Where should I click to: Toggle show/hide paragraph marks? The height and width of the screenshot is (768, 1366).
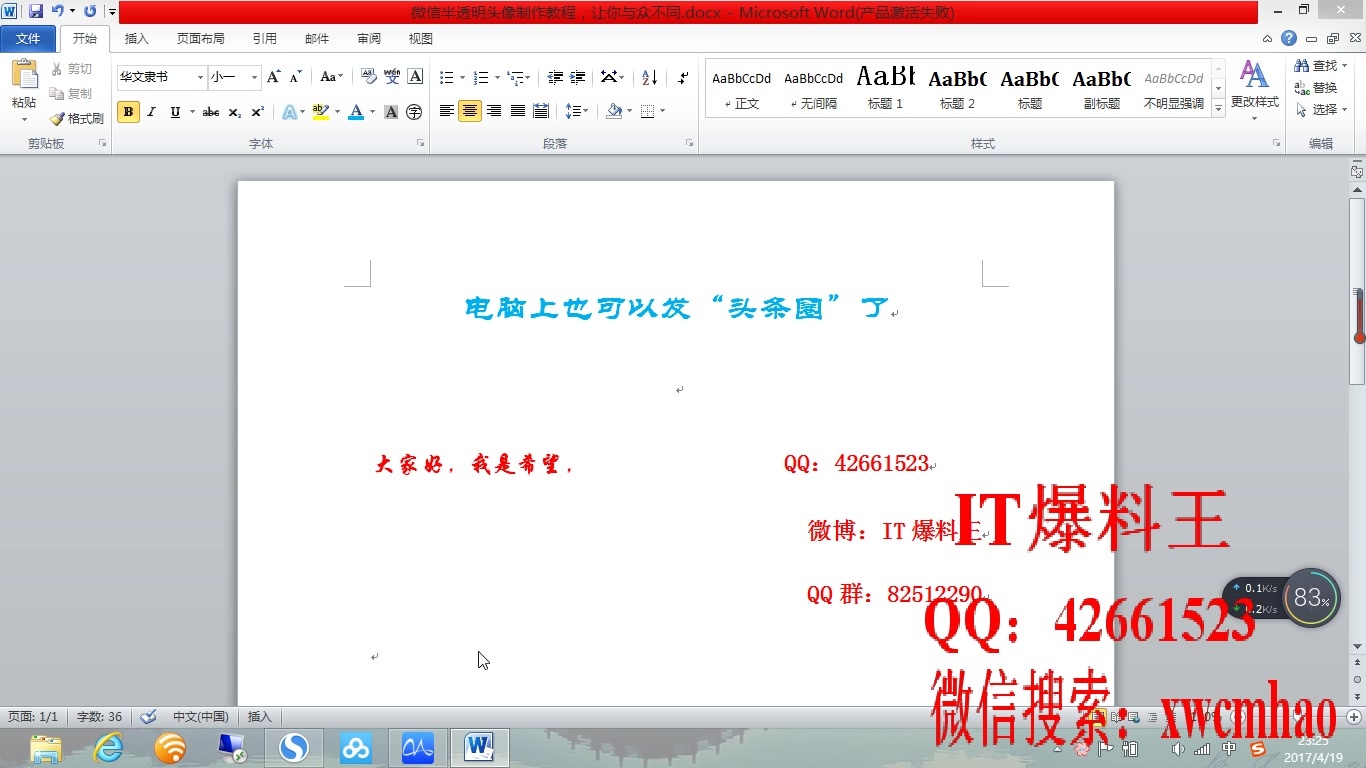[x=682, y=77]
